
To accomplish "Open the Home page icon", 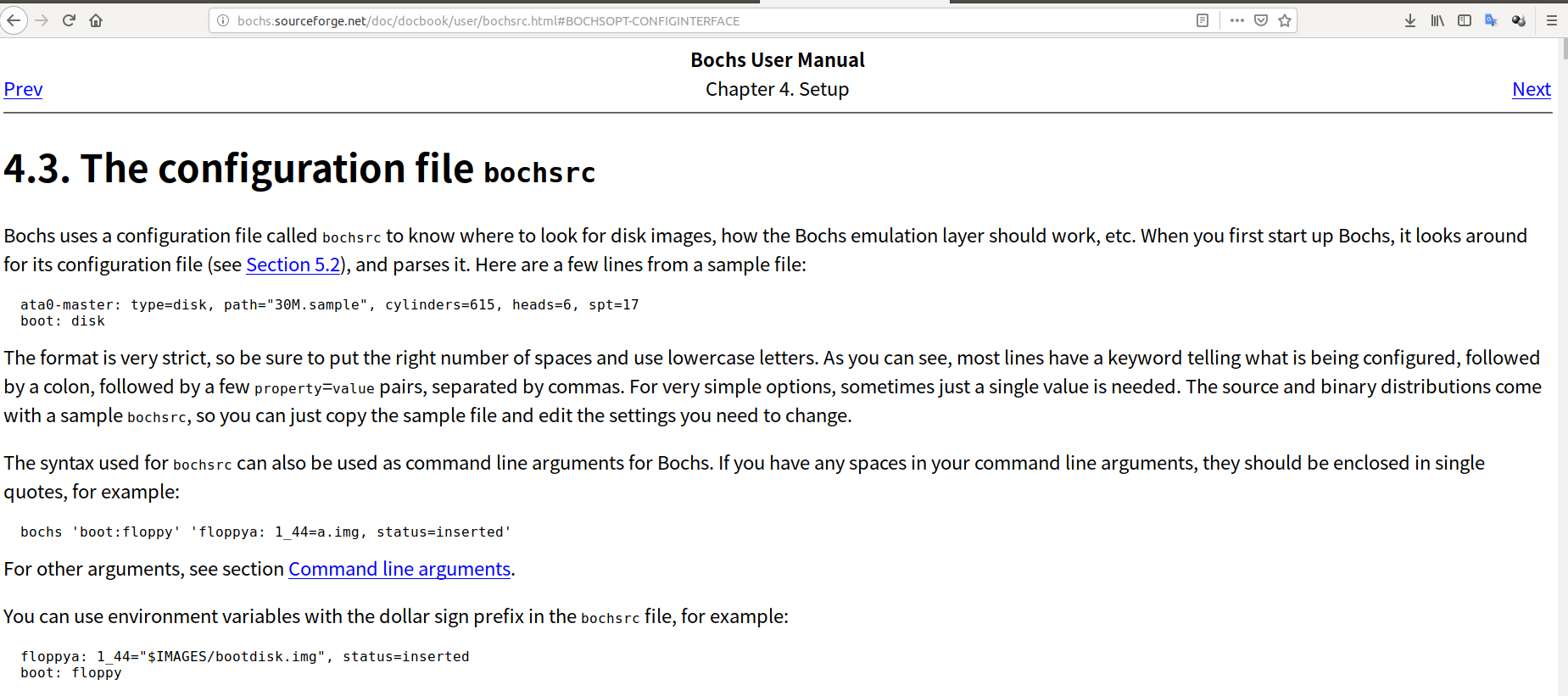I will pyautogui.click(x=96, y=20).
